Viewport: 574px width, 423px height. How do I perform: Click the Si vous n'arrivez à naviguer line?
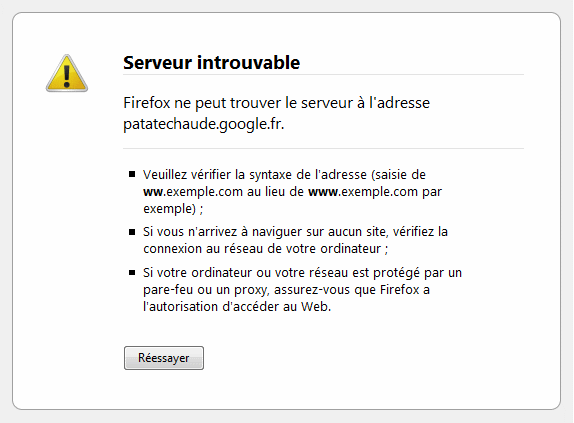[x=295, y=232]
